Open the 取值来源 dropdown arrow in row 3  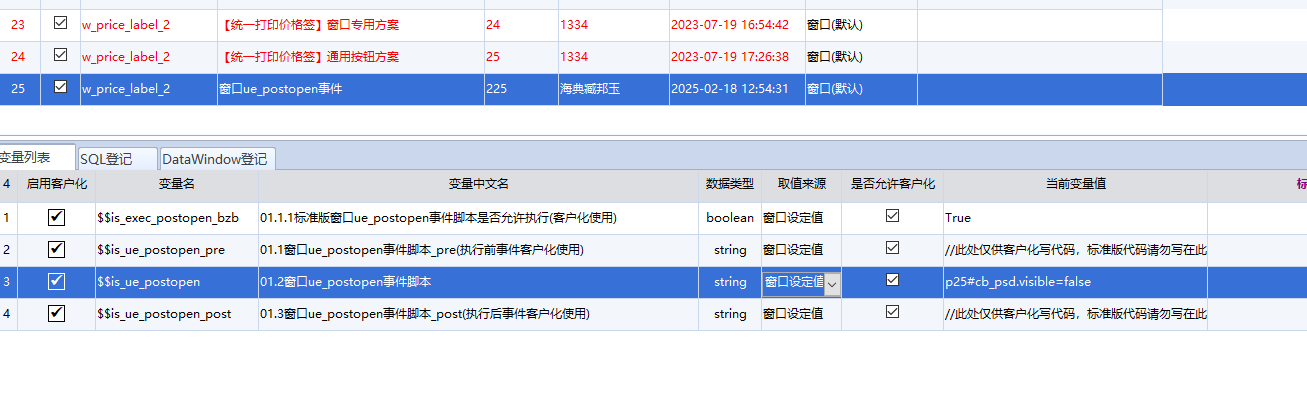[x=832, y=283]
